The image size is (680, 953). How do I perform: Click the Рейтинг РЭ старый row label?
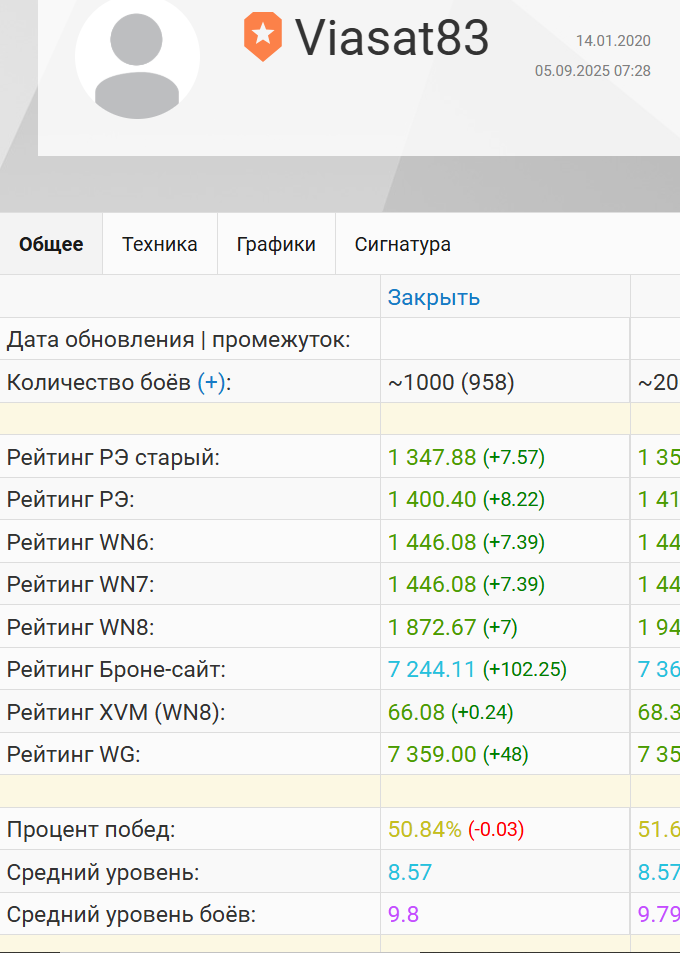point(113,458)
